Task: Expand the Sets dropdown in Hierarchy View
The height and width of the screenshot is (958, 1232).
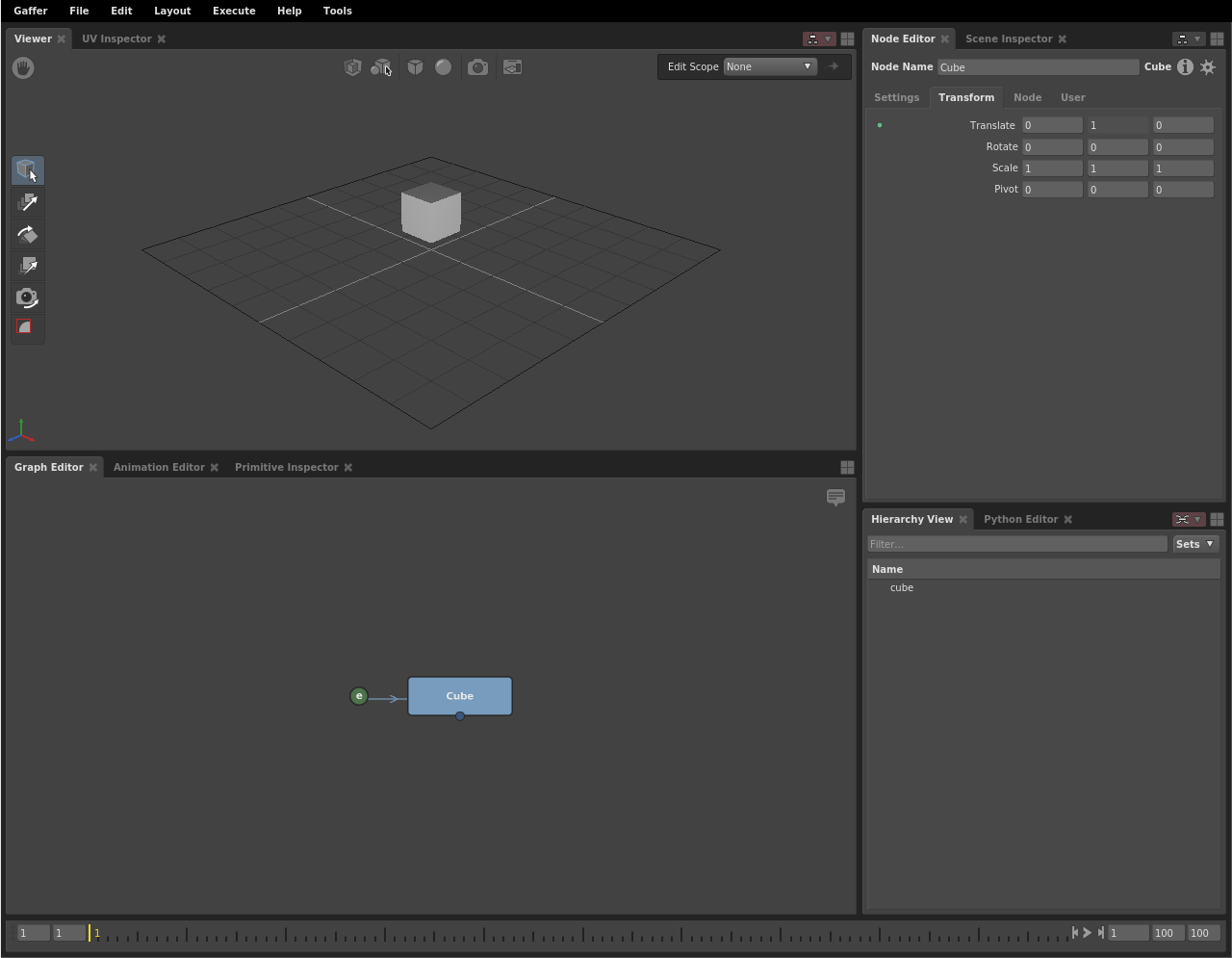Action: pos(1195,544)
